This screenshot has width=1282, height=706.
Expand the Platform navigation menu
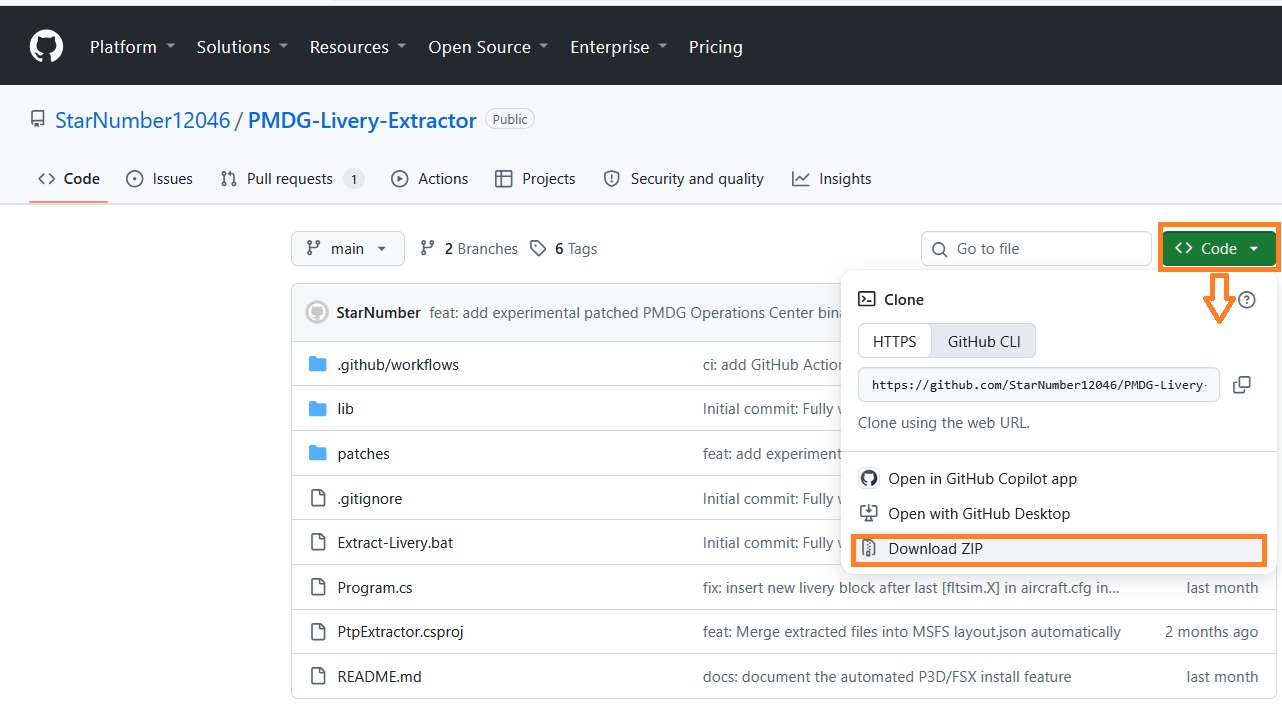point(132,47)
